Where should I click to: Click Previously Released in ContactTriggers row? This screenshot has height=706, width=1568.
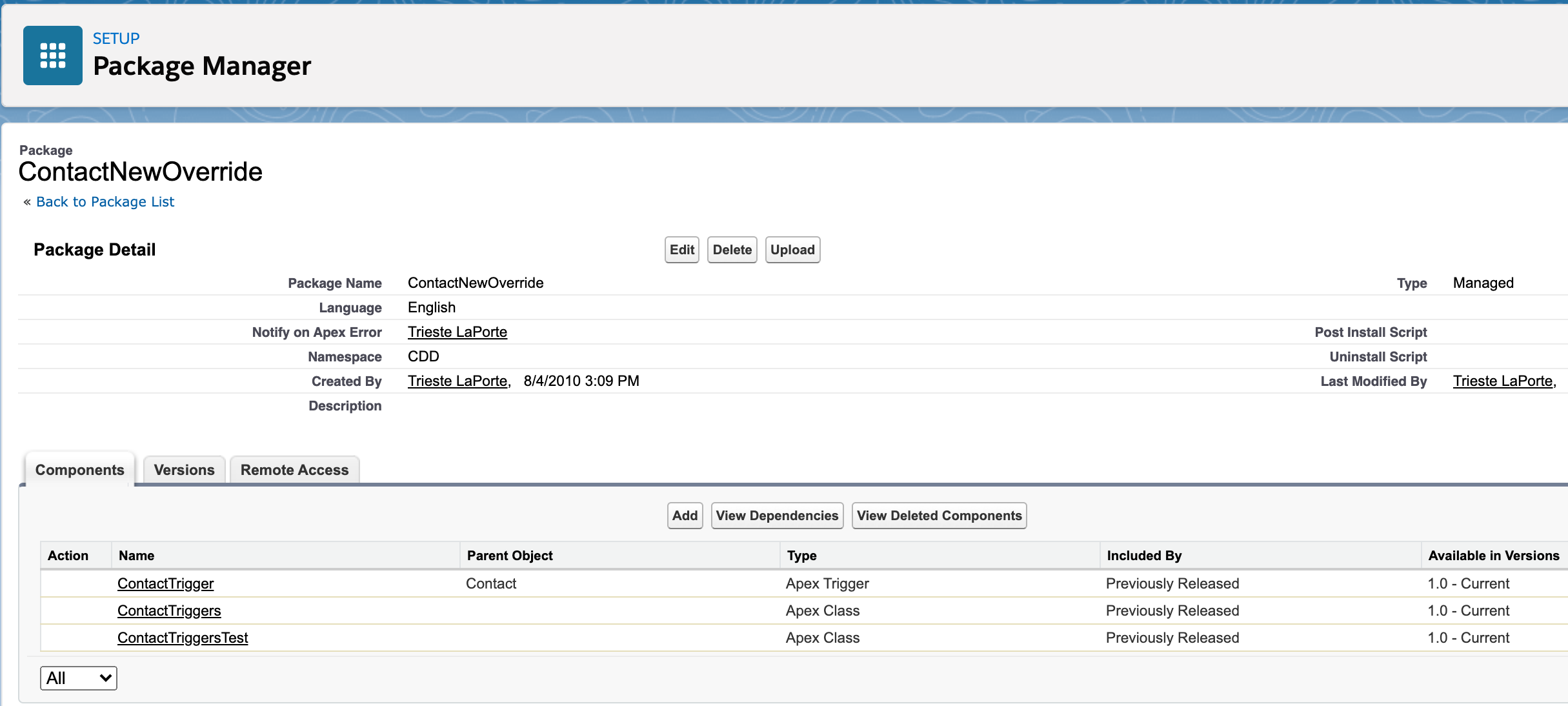pyautogui.click(x=1172, y=610)
